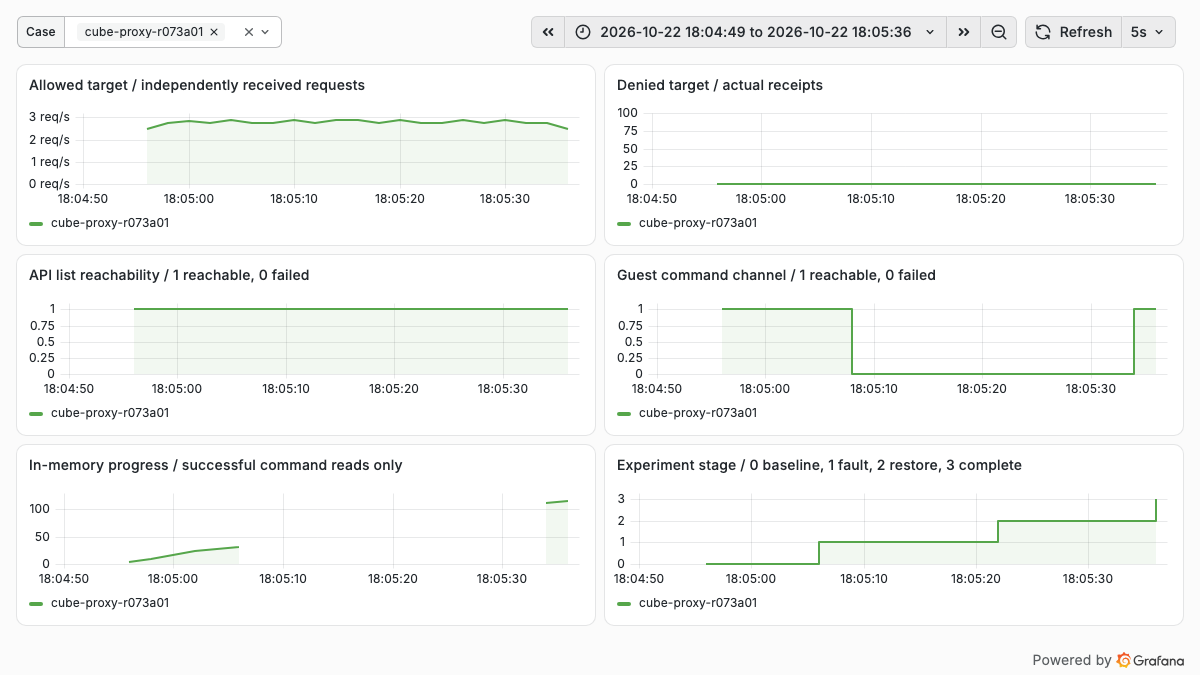Open the Allowed target panel title
Image resolution: width=1200 pixels, height=675 pixels.
(197, 85)
